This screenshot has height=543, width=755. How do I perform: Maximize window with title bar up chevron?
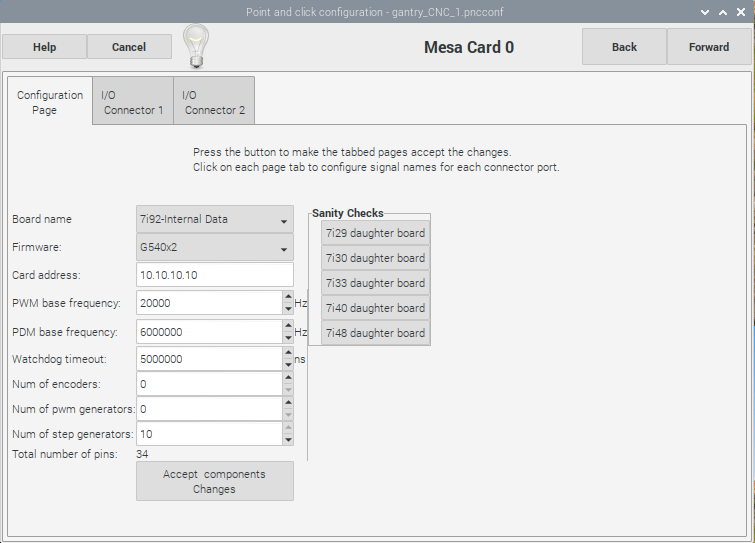[x=723, y=13]
